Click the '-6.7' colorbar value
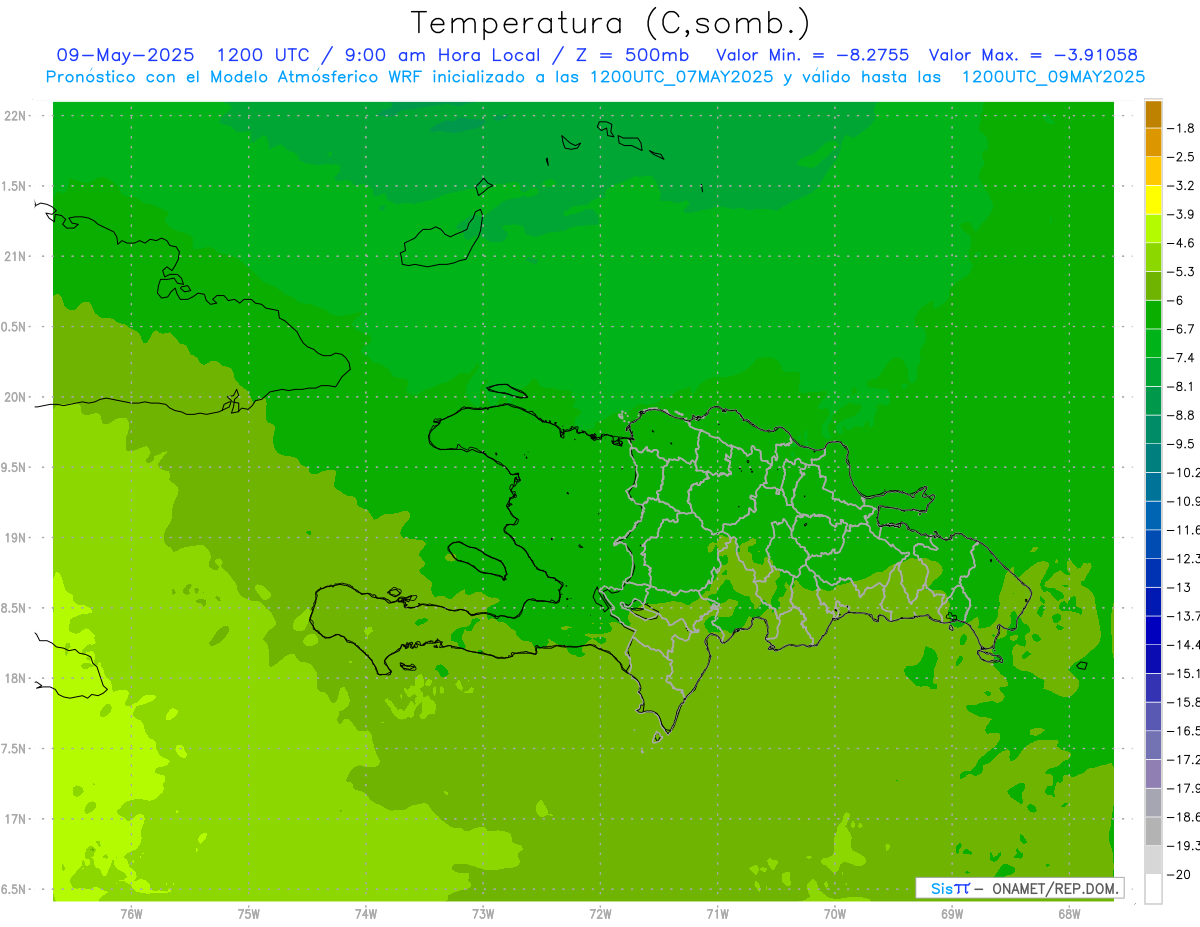 coord(1181,329)
